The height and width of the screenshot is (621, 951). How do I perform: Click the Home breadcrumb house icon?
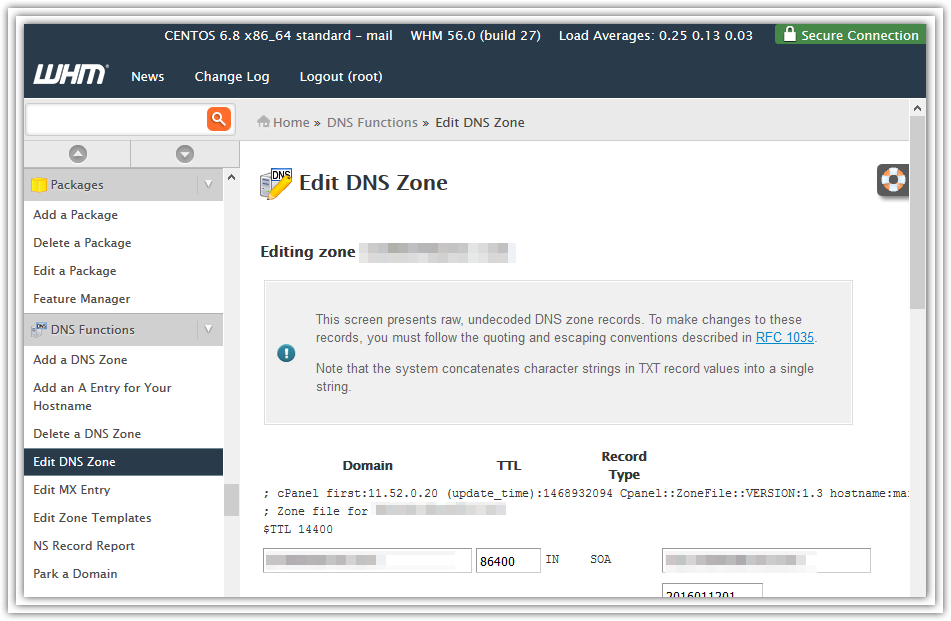tap(262, 121)
